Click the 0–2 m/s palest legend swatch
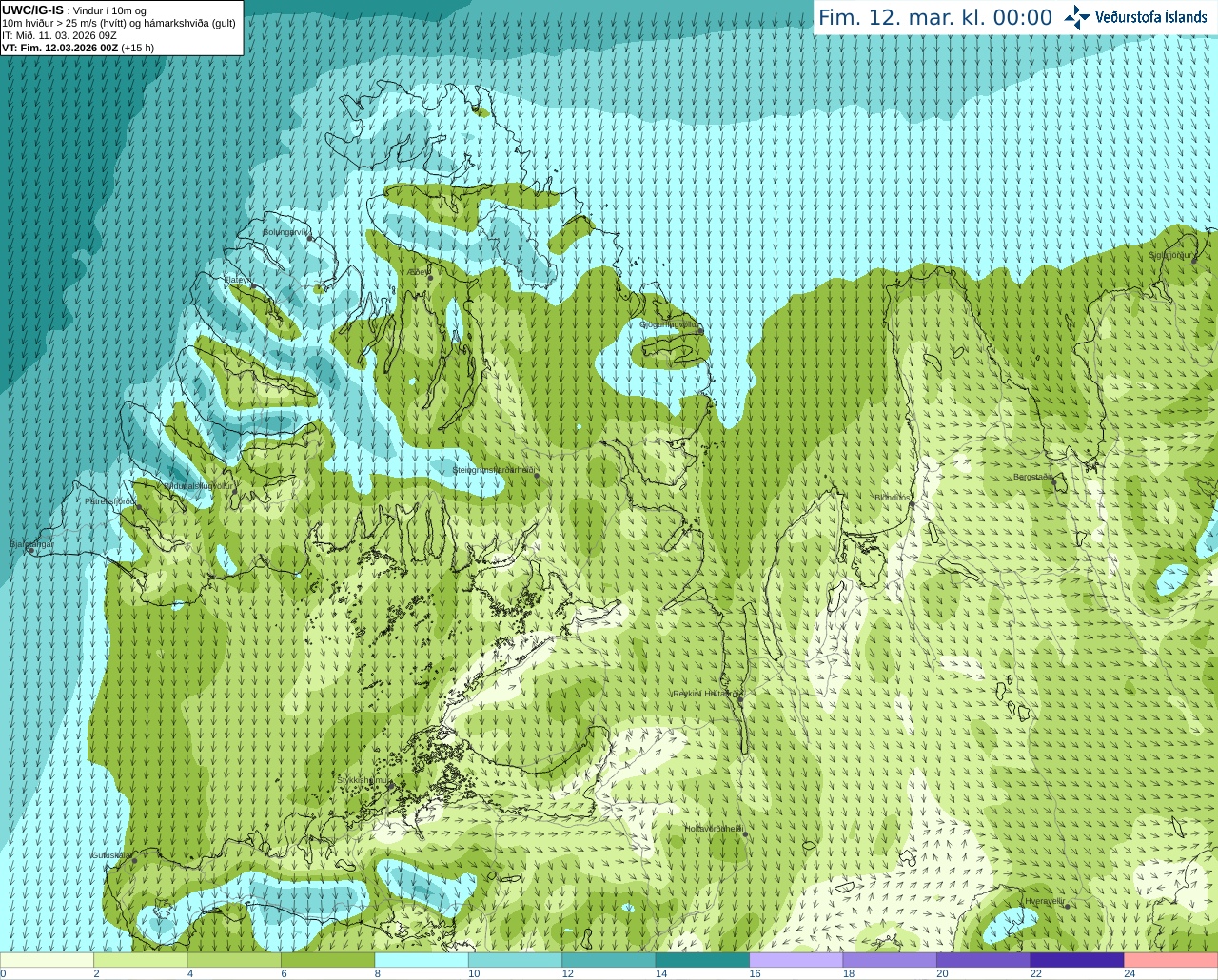The height and width of the screenshot is (980, 1218). point(47,960)
